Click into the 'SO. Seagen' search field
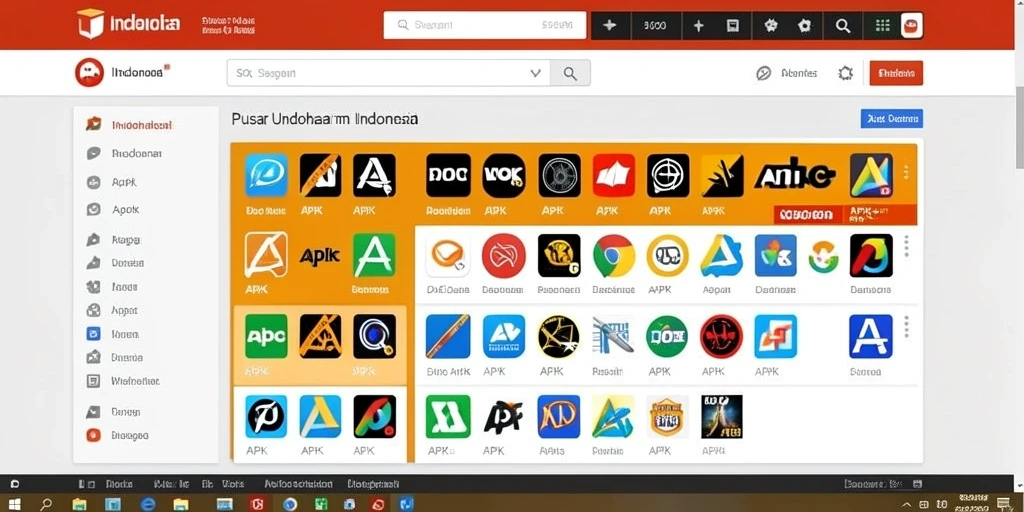 coord(389,73)
